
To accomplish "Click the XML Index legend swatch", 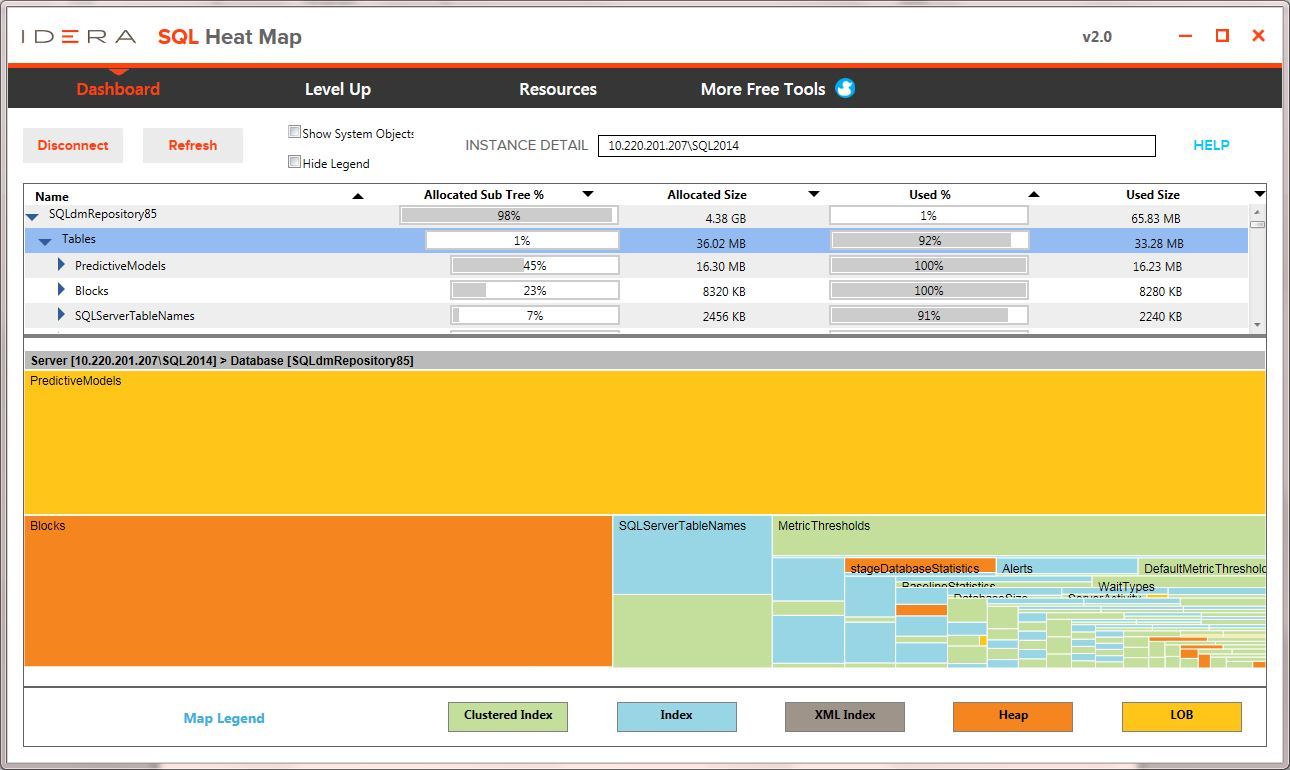I will coord(845,716).
